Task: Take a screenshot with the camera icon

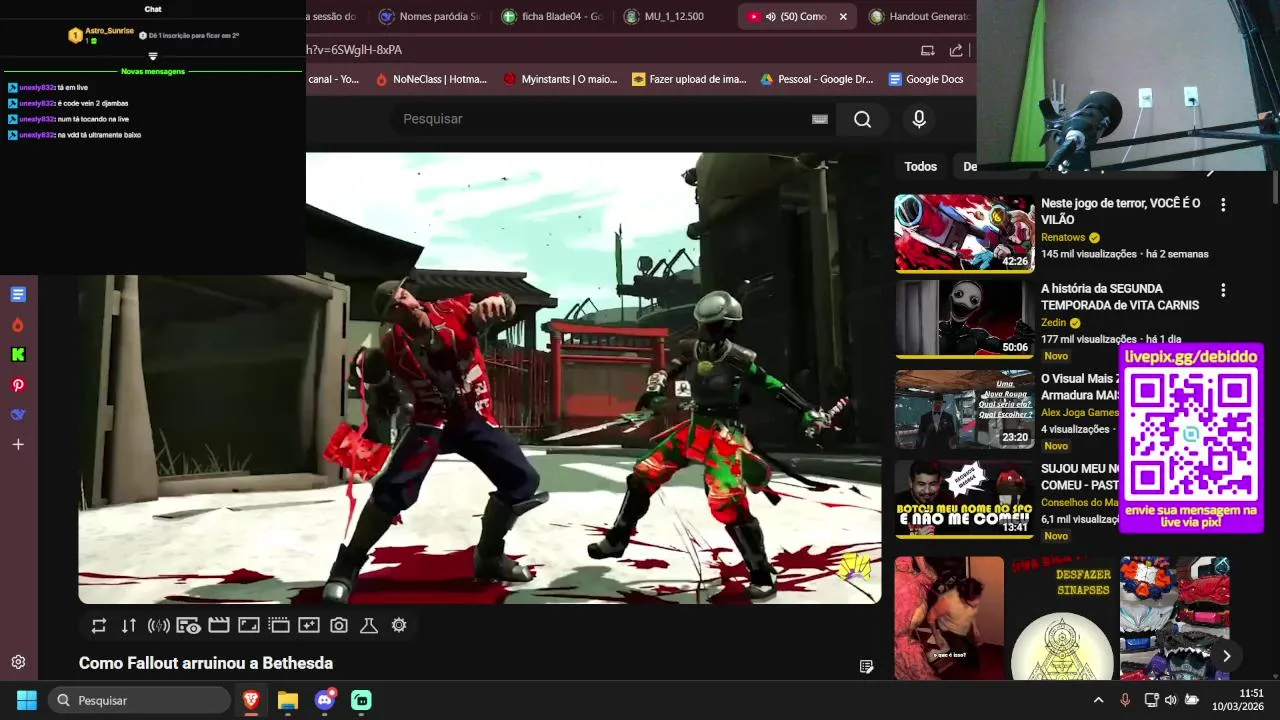Action: click(x=339, y=626)
